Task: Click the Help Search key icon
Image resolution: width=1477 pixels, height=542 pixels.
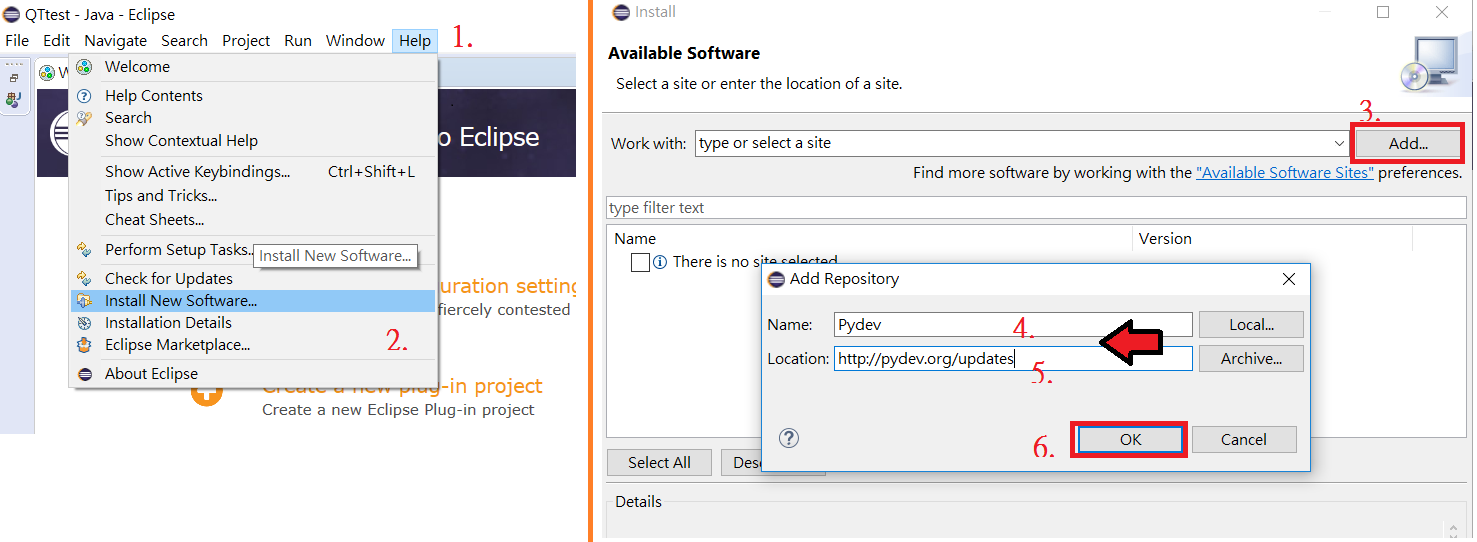Action: 85,118
